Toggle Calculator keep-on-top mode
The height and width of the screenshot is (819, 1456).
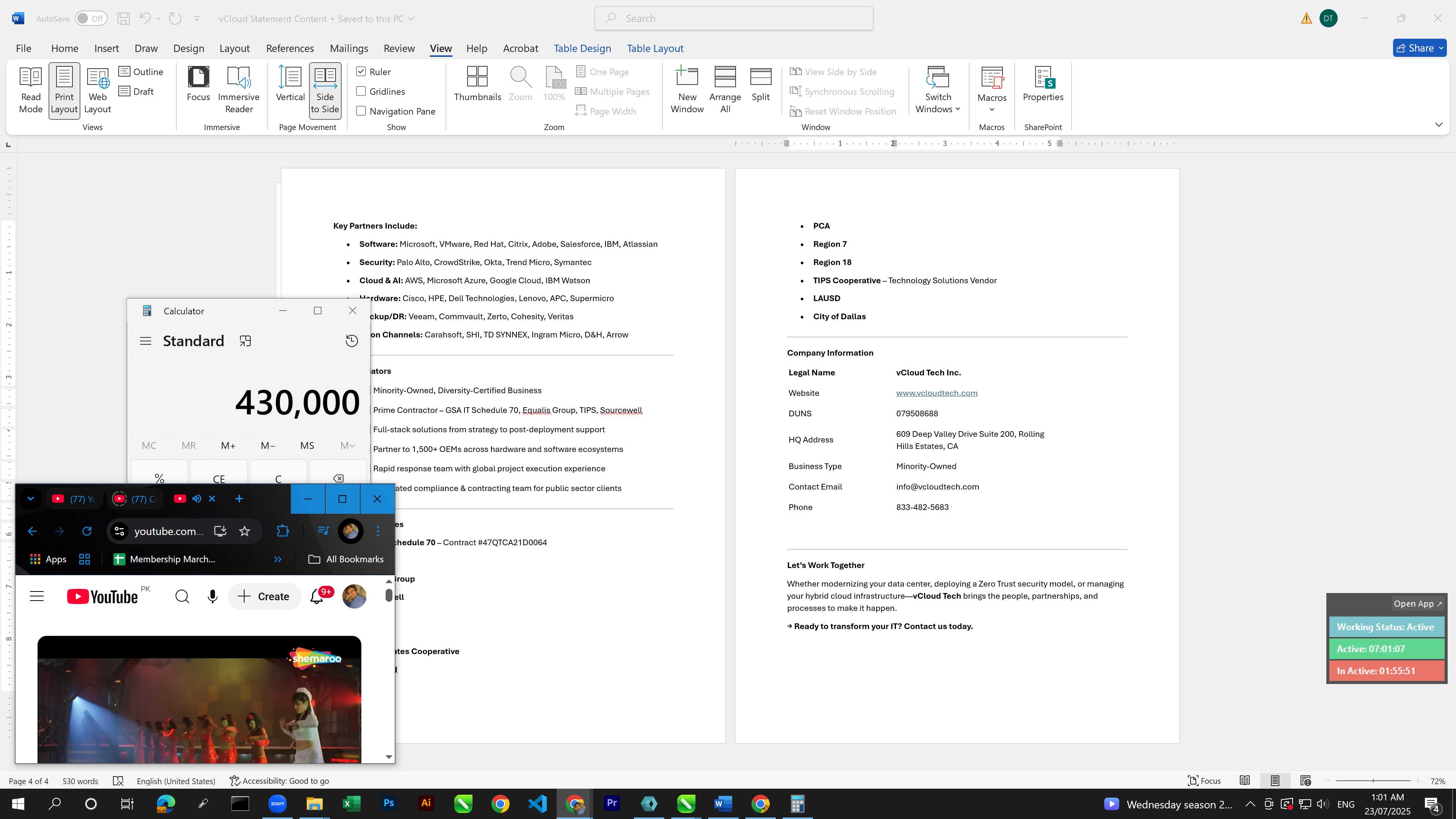pos(245,341)
